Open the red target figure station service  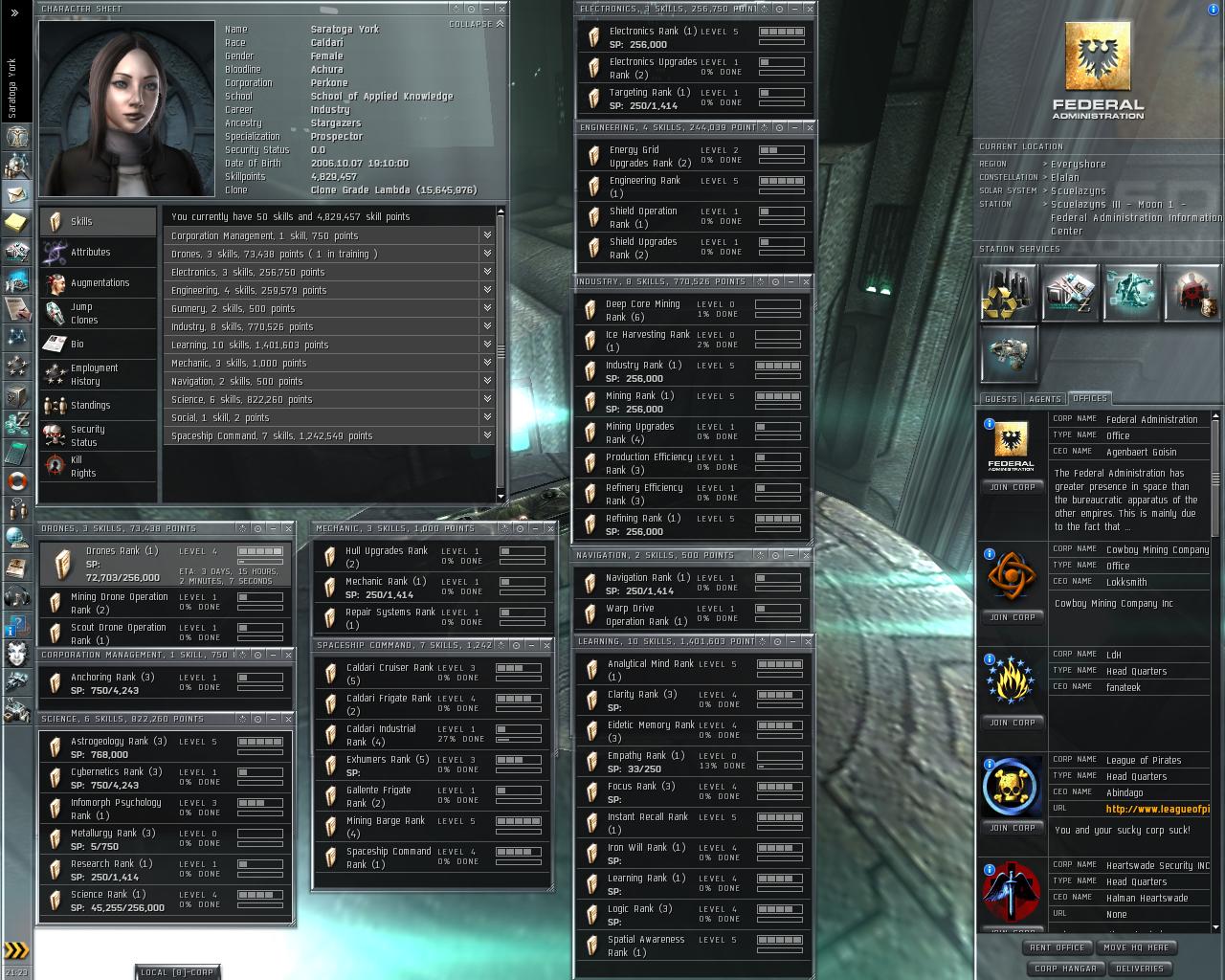pyautogui.click(x=1192, y=293)
